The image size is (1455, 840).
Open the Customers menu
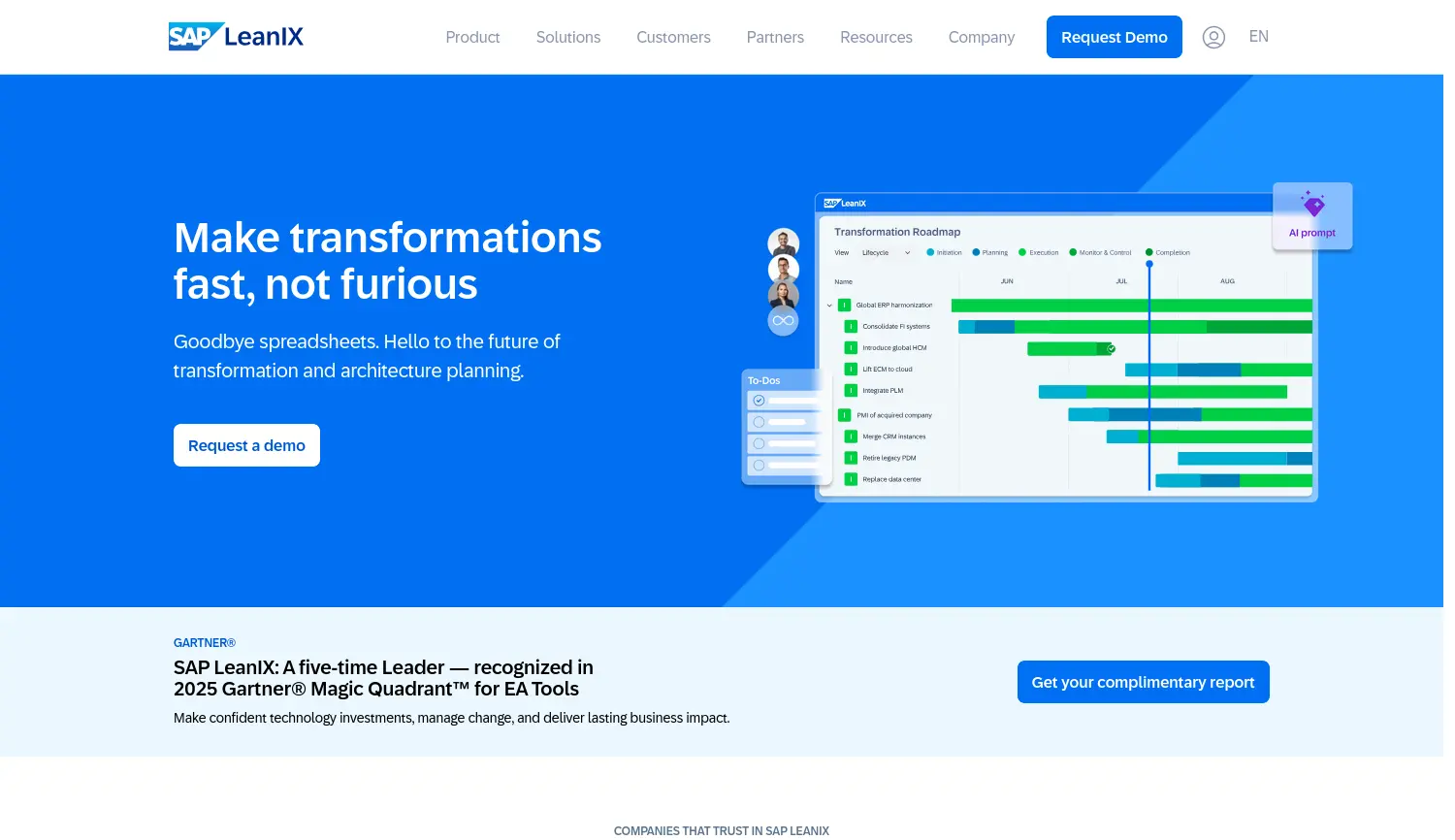[x=673, y=37]
